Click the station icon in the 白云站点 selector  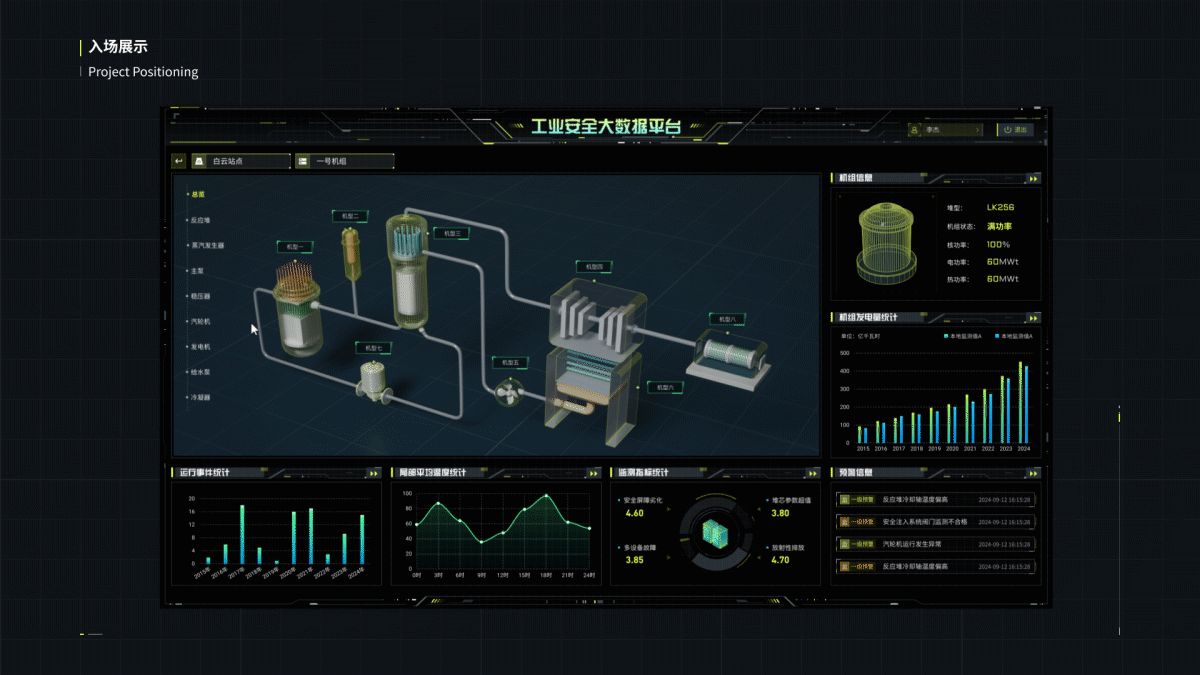[x=199, y=161]
